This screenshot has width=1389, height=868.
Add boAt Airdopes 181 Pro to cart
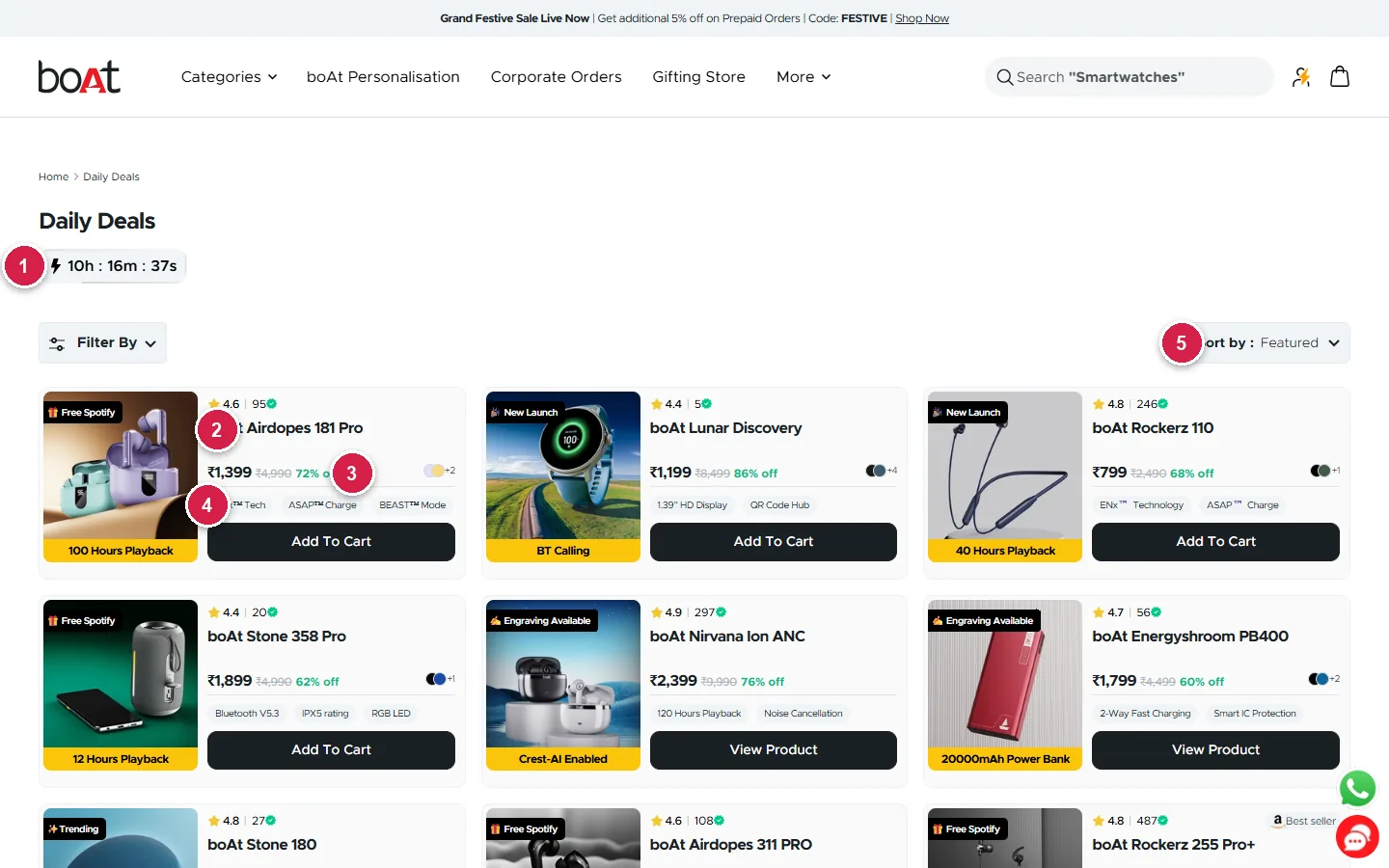331,541
